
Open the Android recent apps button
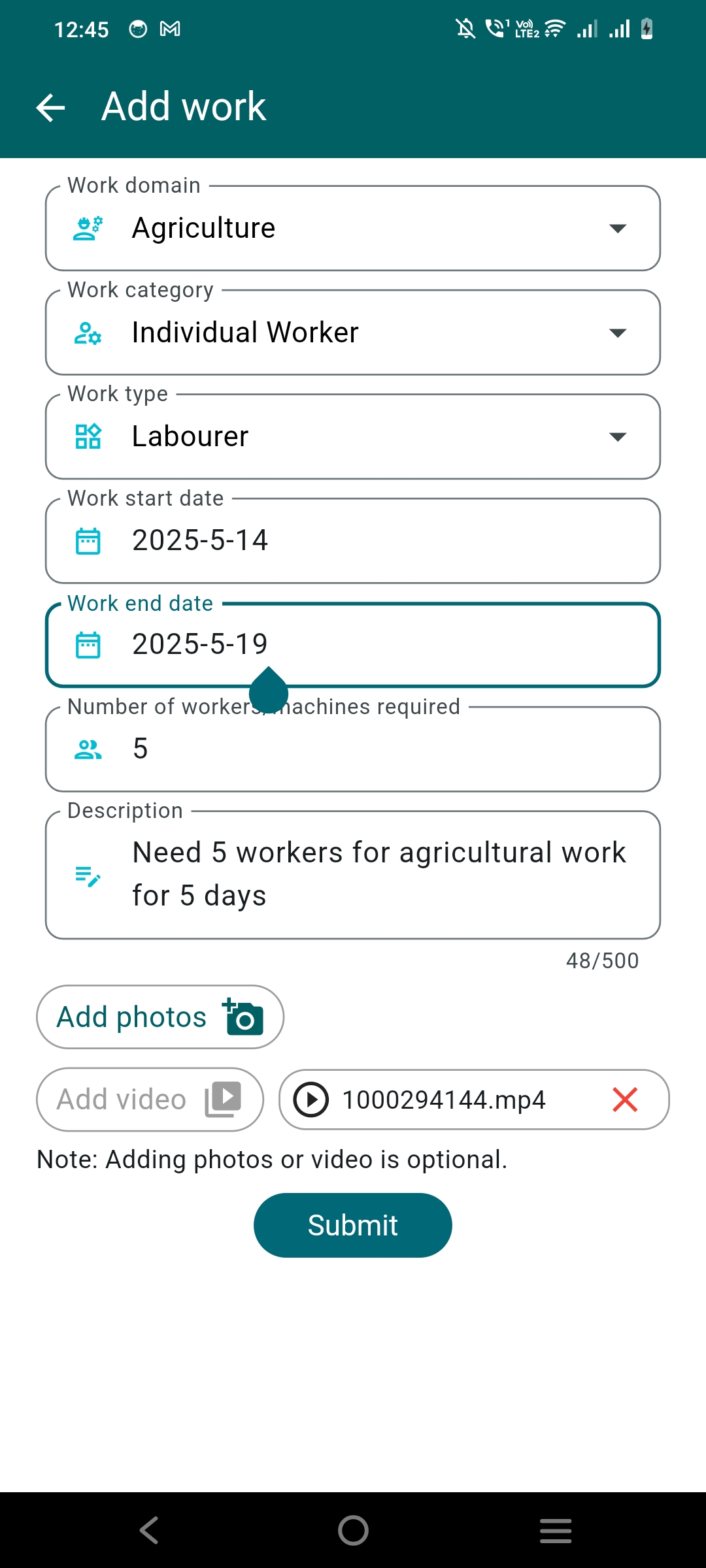coord(556,1530)
